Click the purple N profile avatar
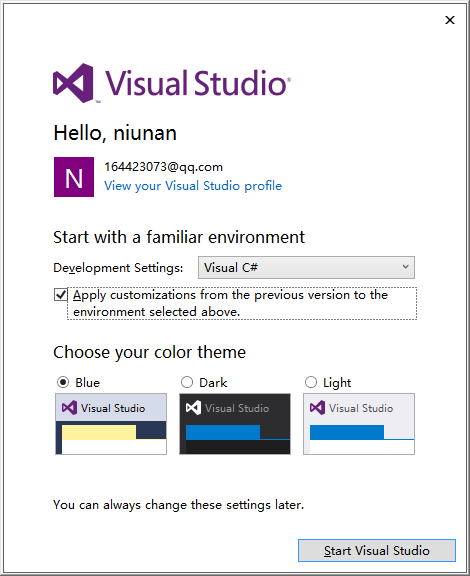This screenshot has width=470, height=576. 74,177
